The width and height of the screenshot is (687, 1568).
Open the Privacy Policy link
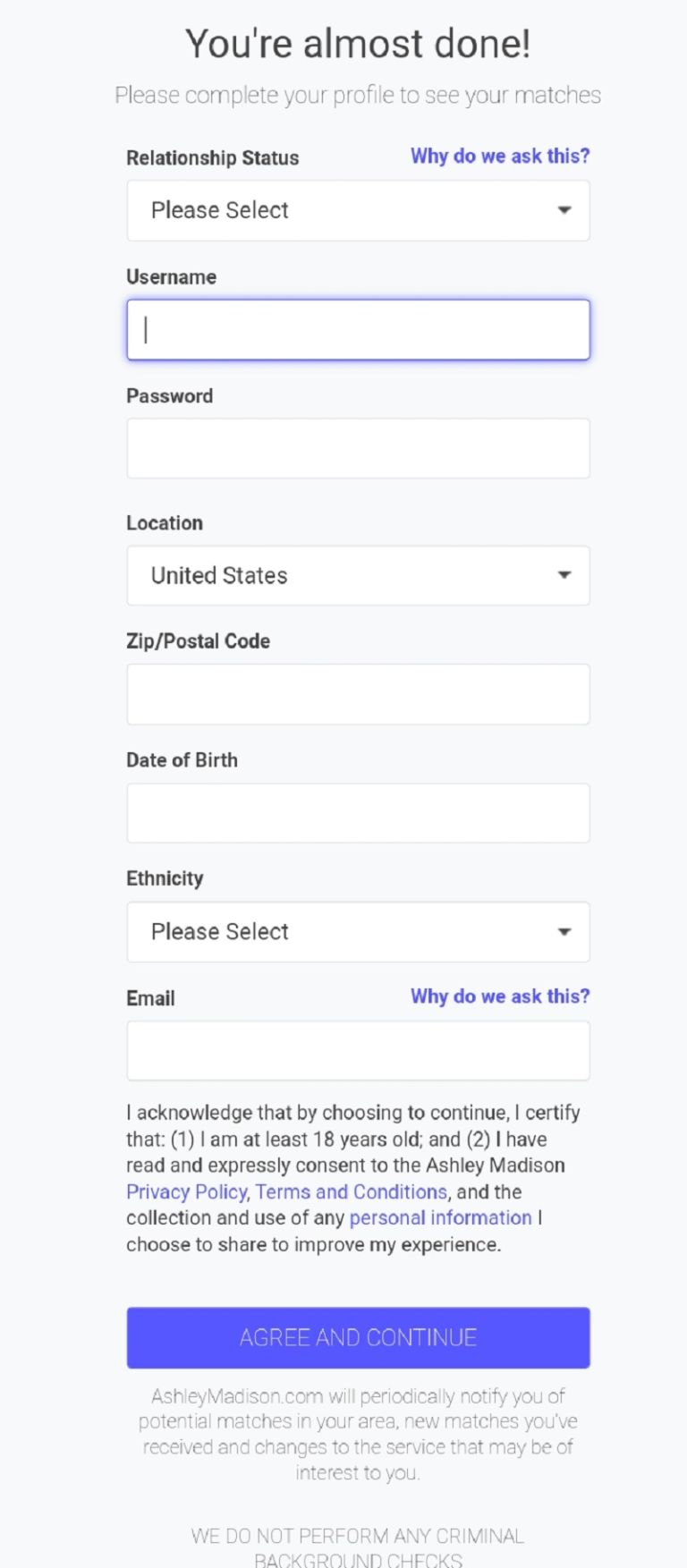pyautogui.click(x=186, y=1192)
